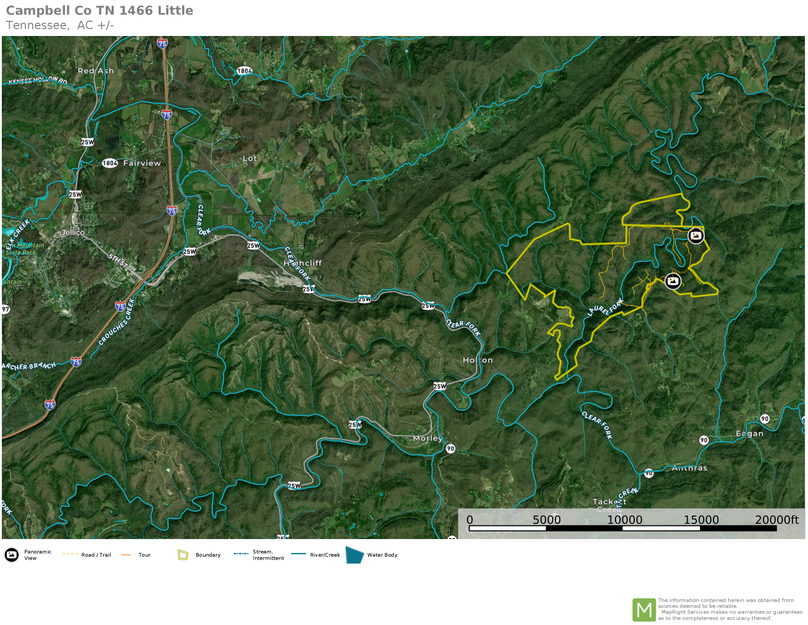This screenshot has width=808, height=625.
Task: Select the lower panoramic view camera marker
Action: coord(674,281)
